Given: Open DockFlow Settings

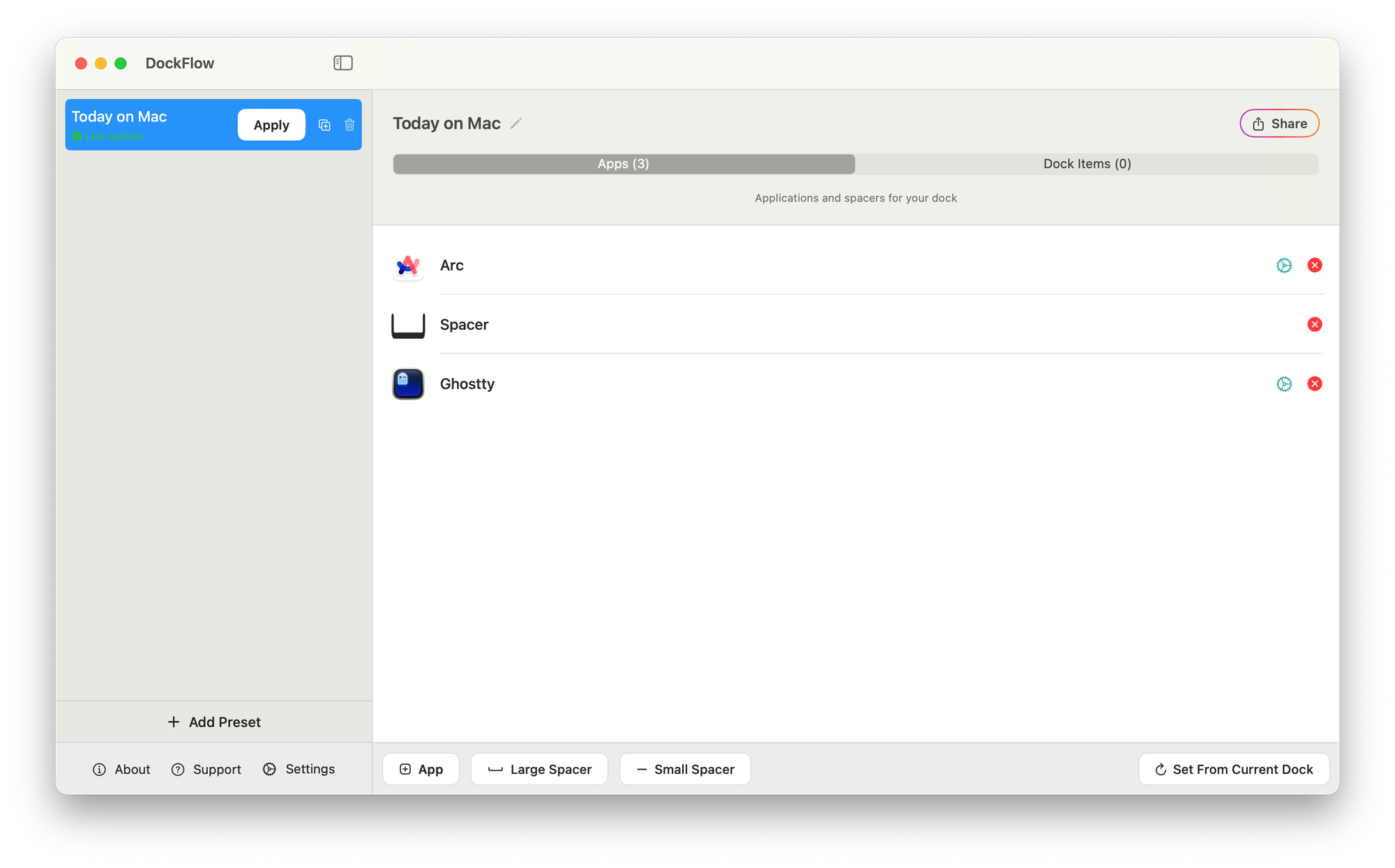Looking at the screenshot, I should pos(299,769).
